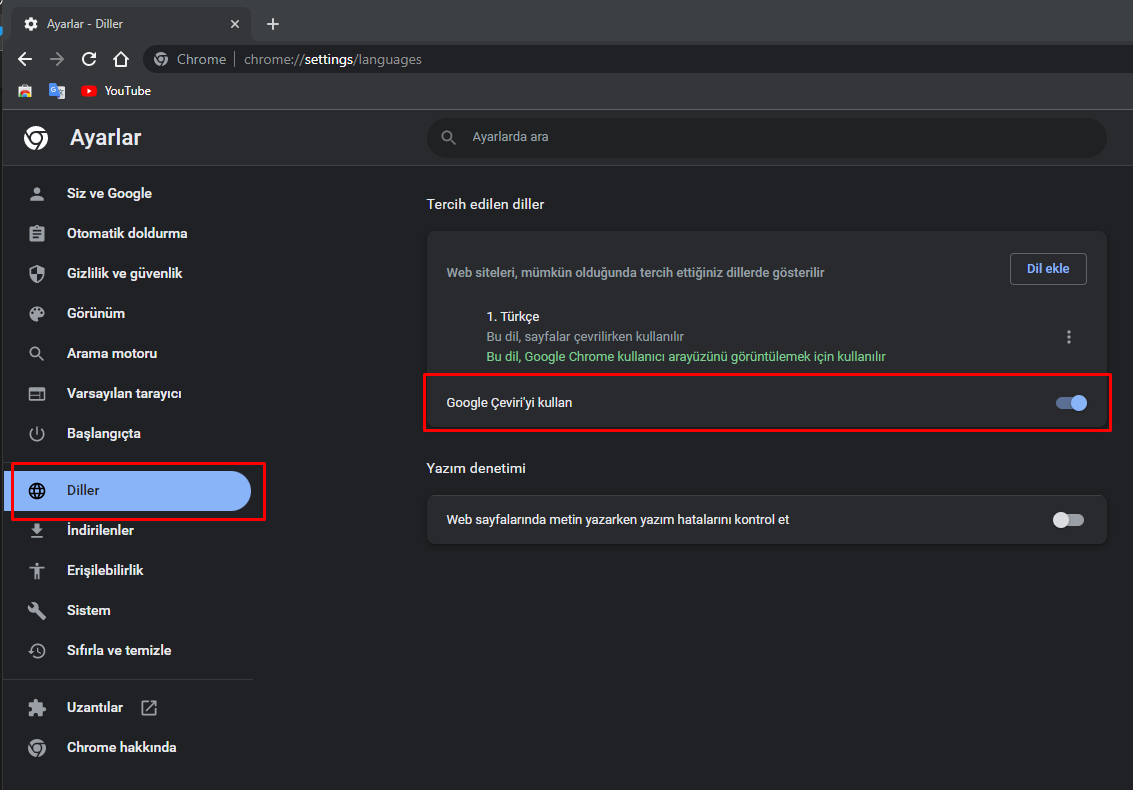Viewport: 1133px width, 790px height.
Task: Focus the address bar URL chrome://settings/languages
Action: 332,59
